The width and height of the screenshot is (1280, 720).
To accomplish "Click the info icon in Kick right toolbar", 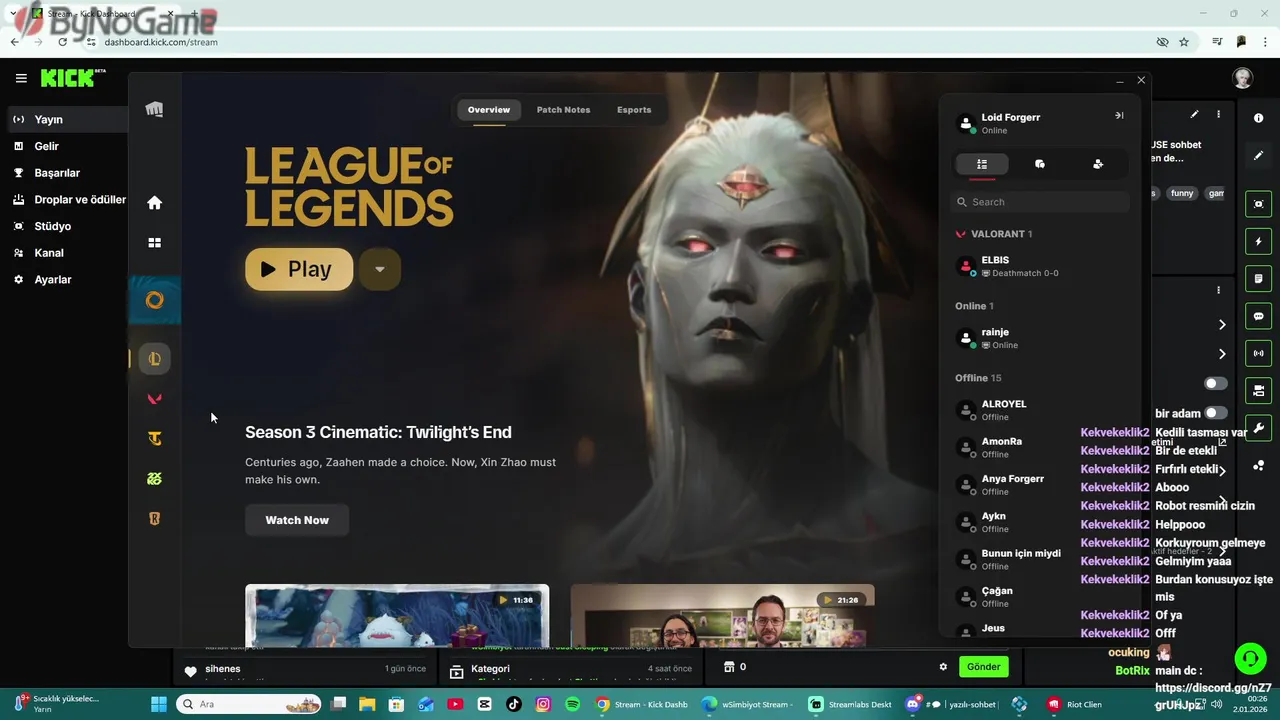I will click(x=1259, y=118).
